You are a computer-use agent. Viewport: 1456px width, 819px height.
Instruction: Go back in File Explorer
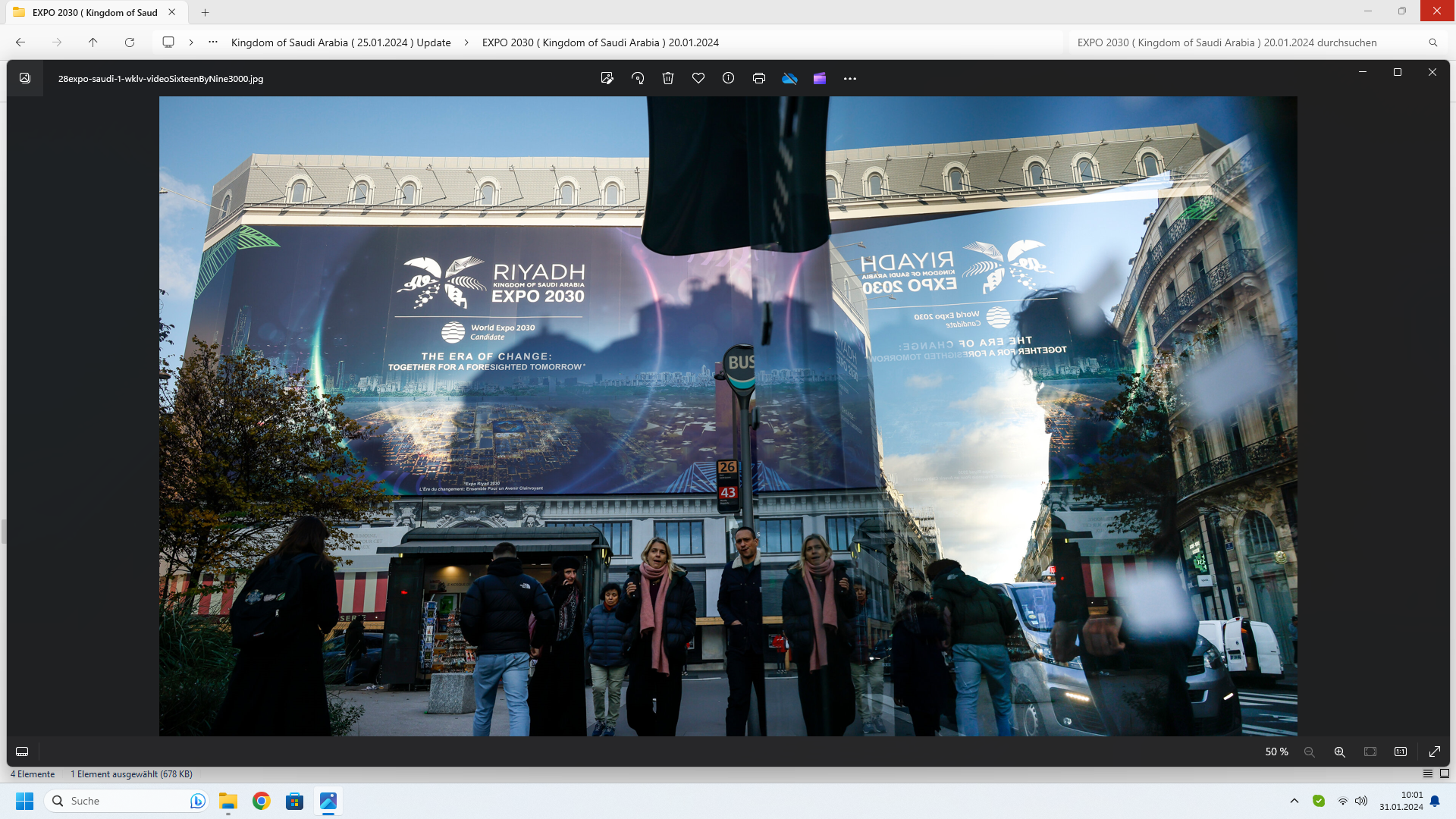20,42
